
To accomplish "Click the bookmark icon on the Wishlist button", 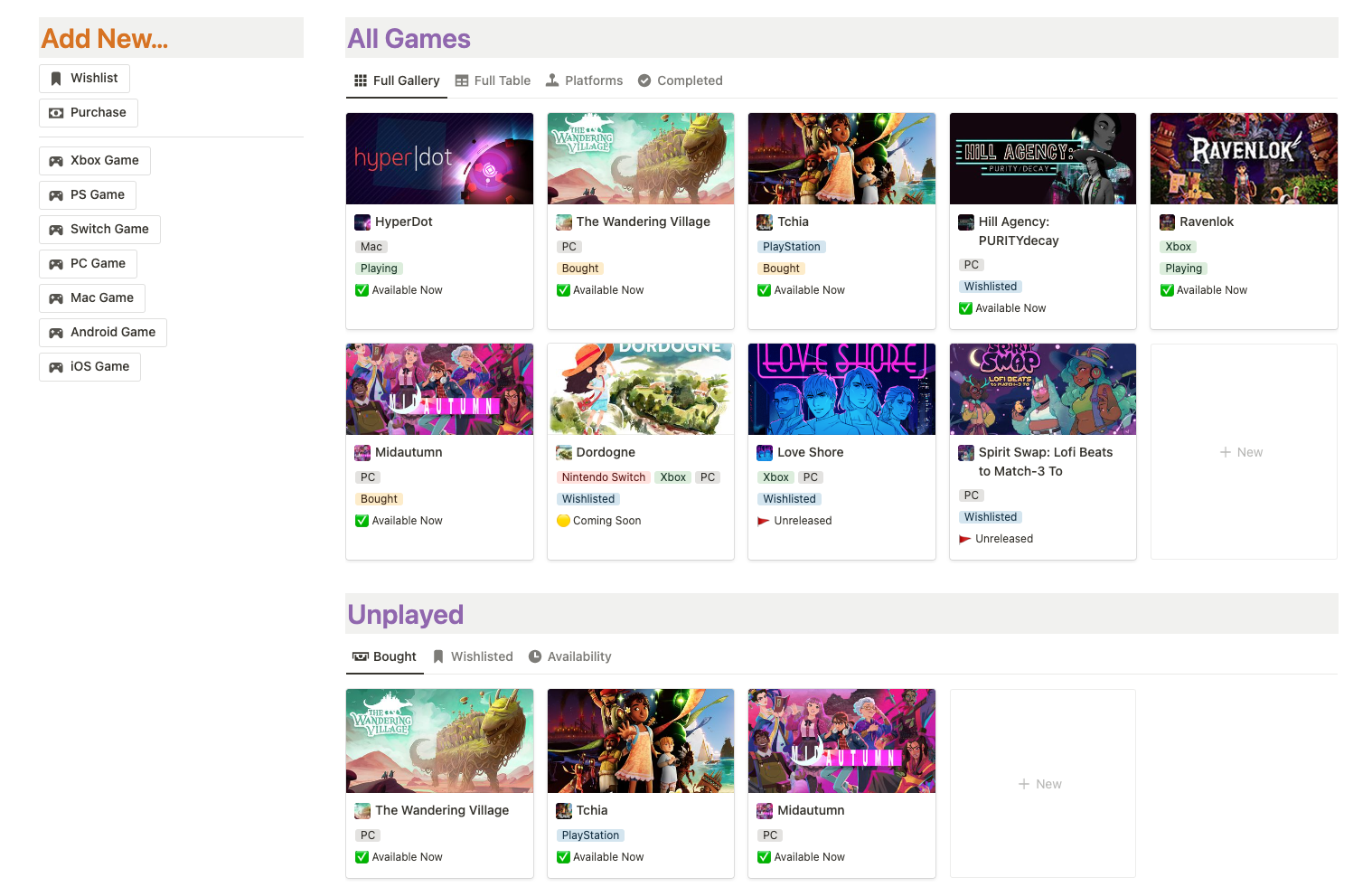I will tap(57, 78).
